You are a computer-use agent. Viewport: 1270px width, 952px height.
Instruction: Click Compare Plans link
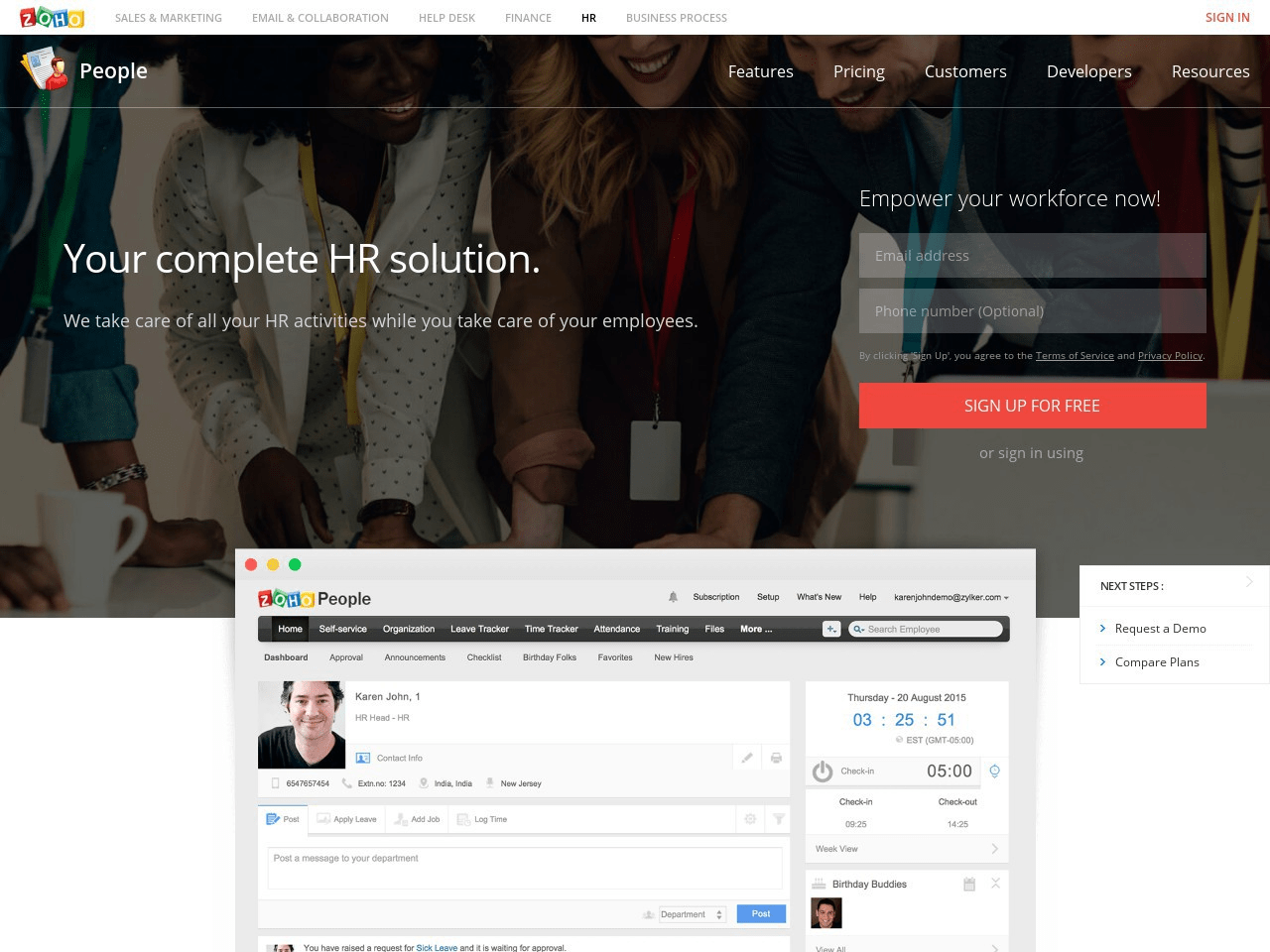pyautogui.click(x=1157, y=662)
